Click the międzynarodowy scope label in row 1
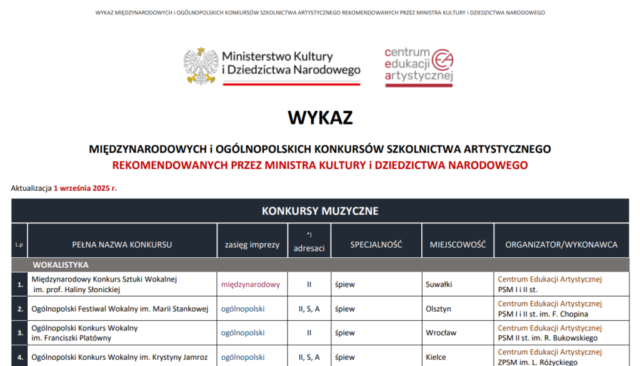This screenshot has width=640, height=366. [x=251, y=284]
